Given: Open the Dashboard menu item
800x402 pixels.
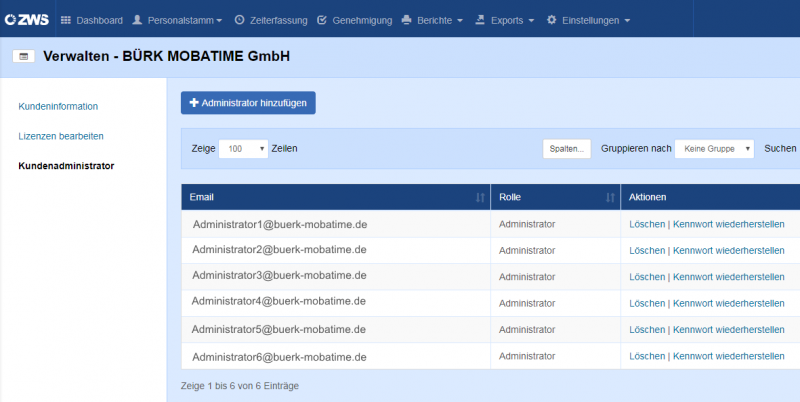Looking at the screenshot, I should (x=92, y=20).
